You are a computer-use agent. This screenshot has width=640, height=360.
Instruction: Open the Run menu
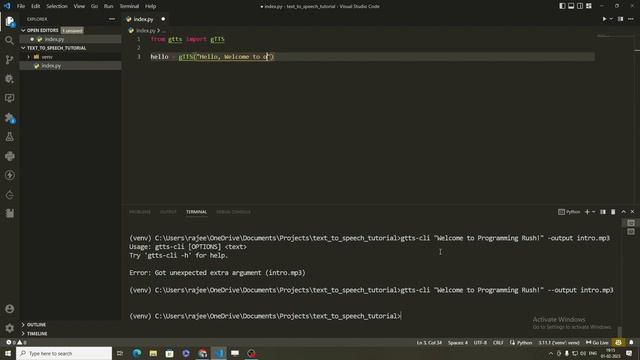108,6
